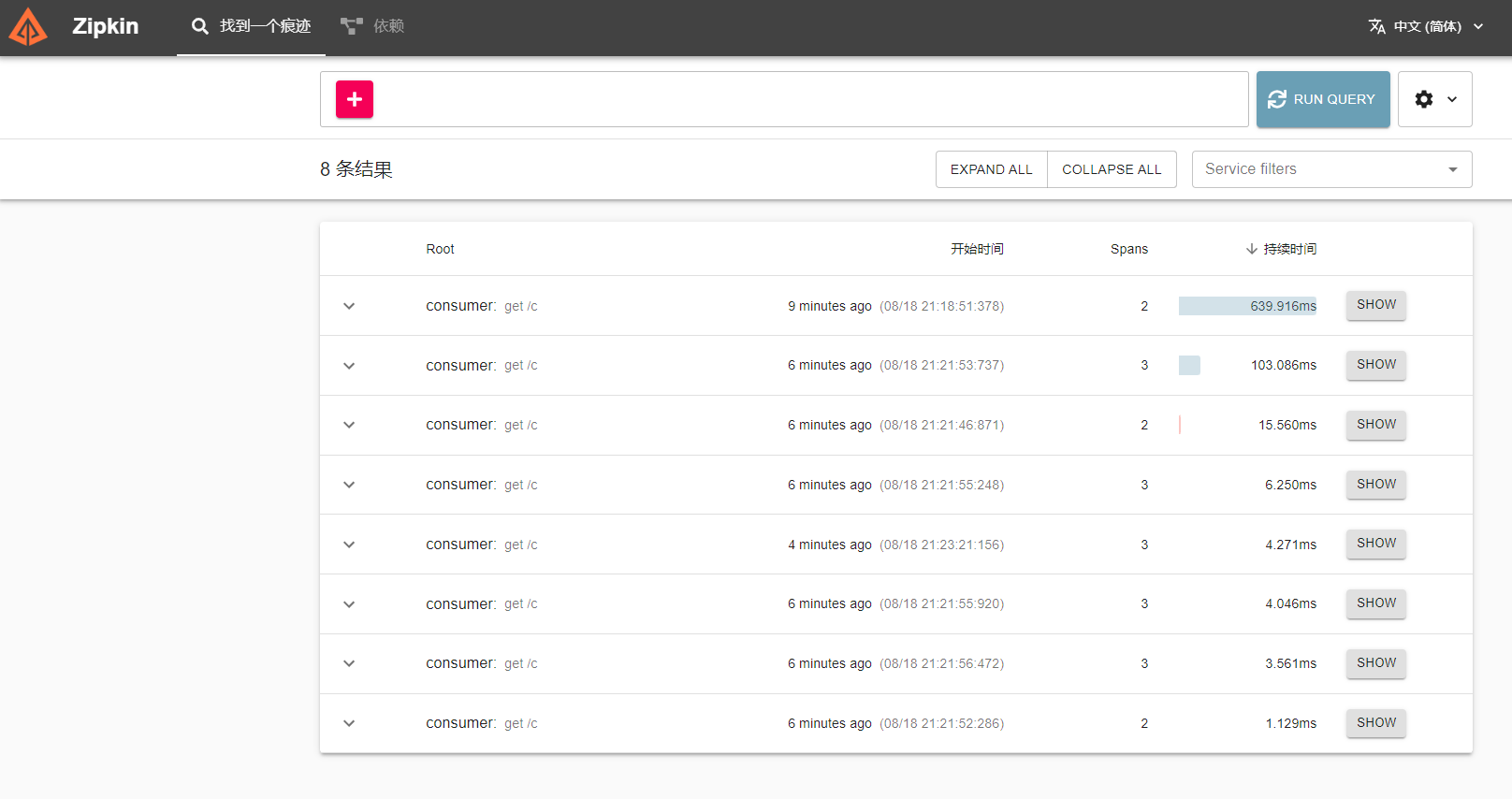Click the Zipkin title text
This screenshot has width=1512, height=799.
(x=106, y=26)
